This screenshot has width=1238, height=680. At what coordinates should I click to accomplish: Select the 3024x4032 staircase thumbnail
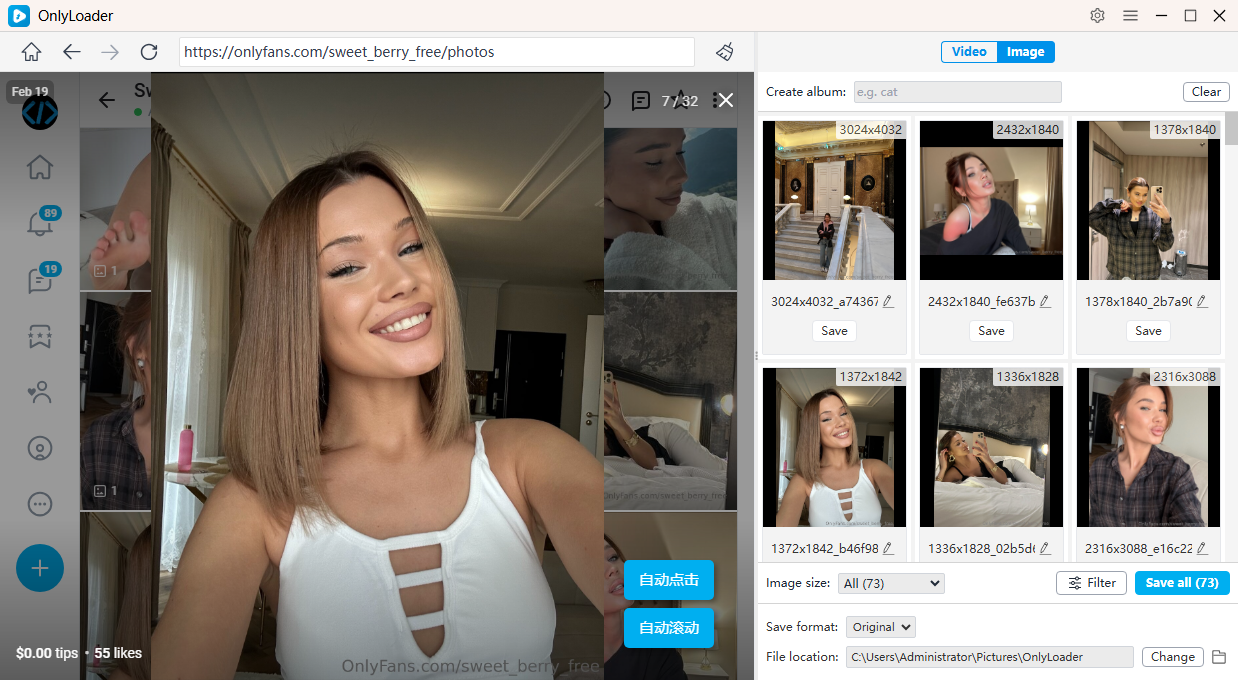tap(834, 200)
